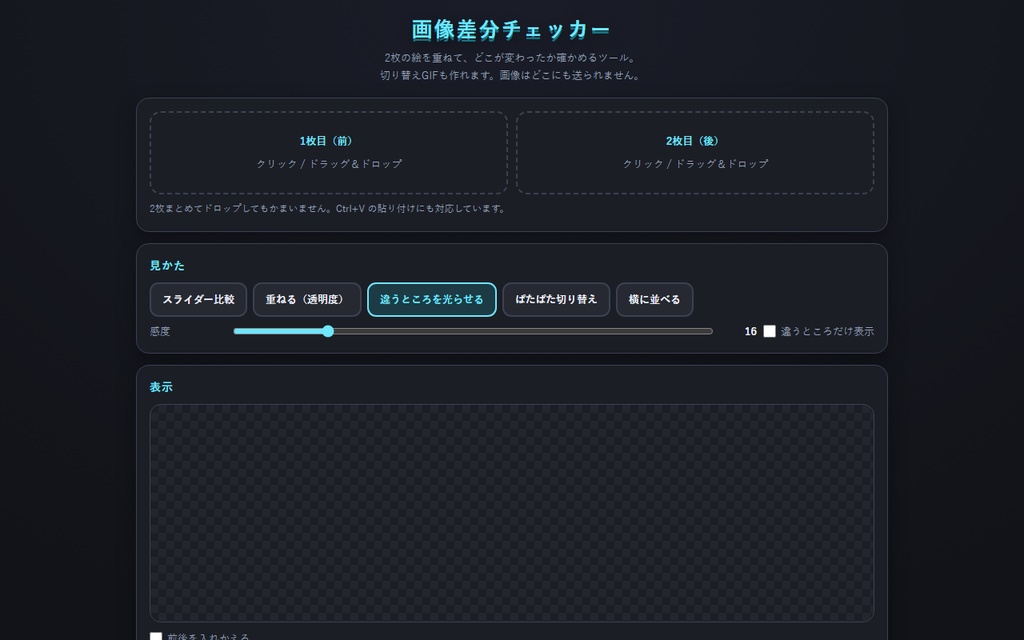The image size is (1024, 640).
Task: Click the 感度 label
Action: tap(160, 332)
